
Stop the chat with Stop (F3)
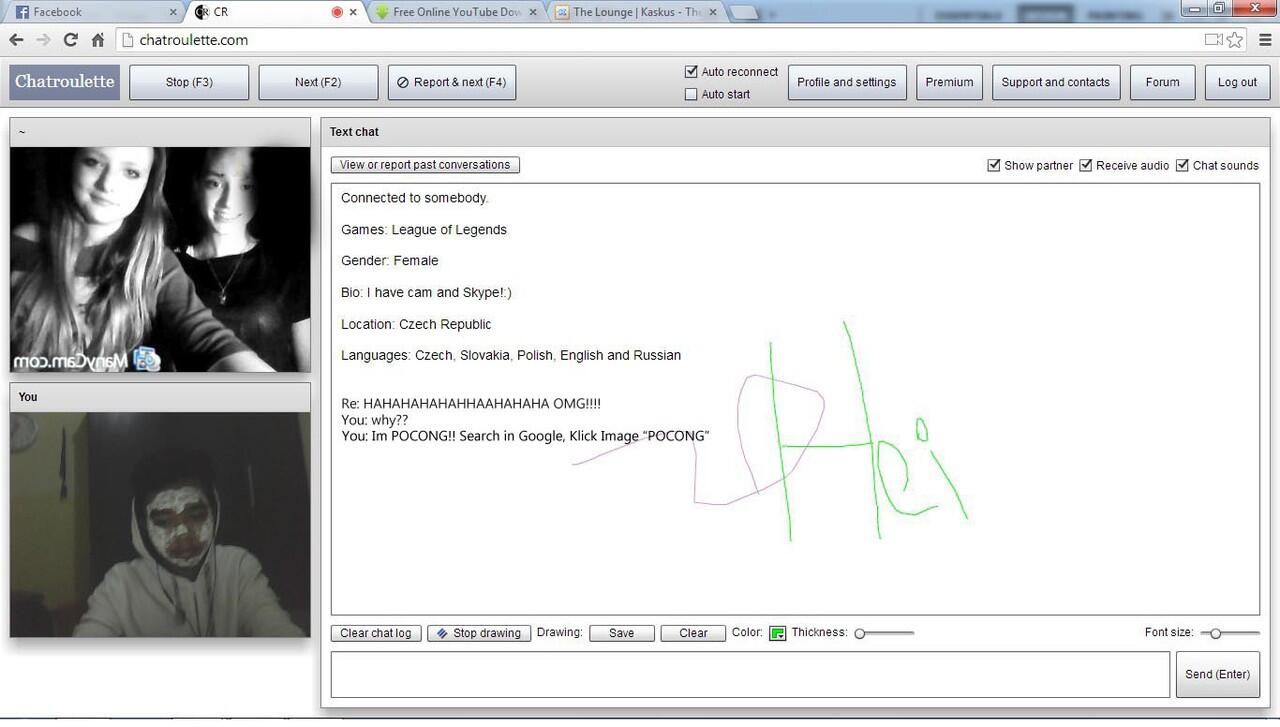click(x=189, y=82)
